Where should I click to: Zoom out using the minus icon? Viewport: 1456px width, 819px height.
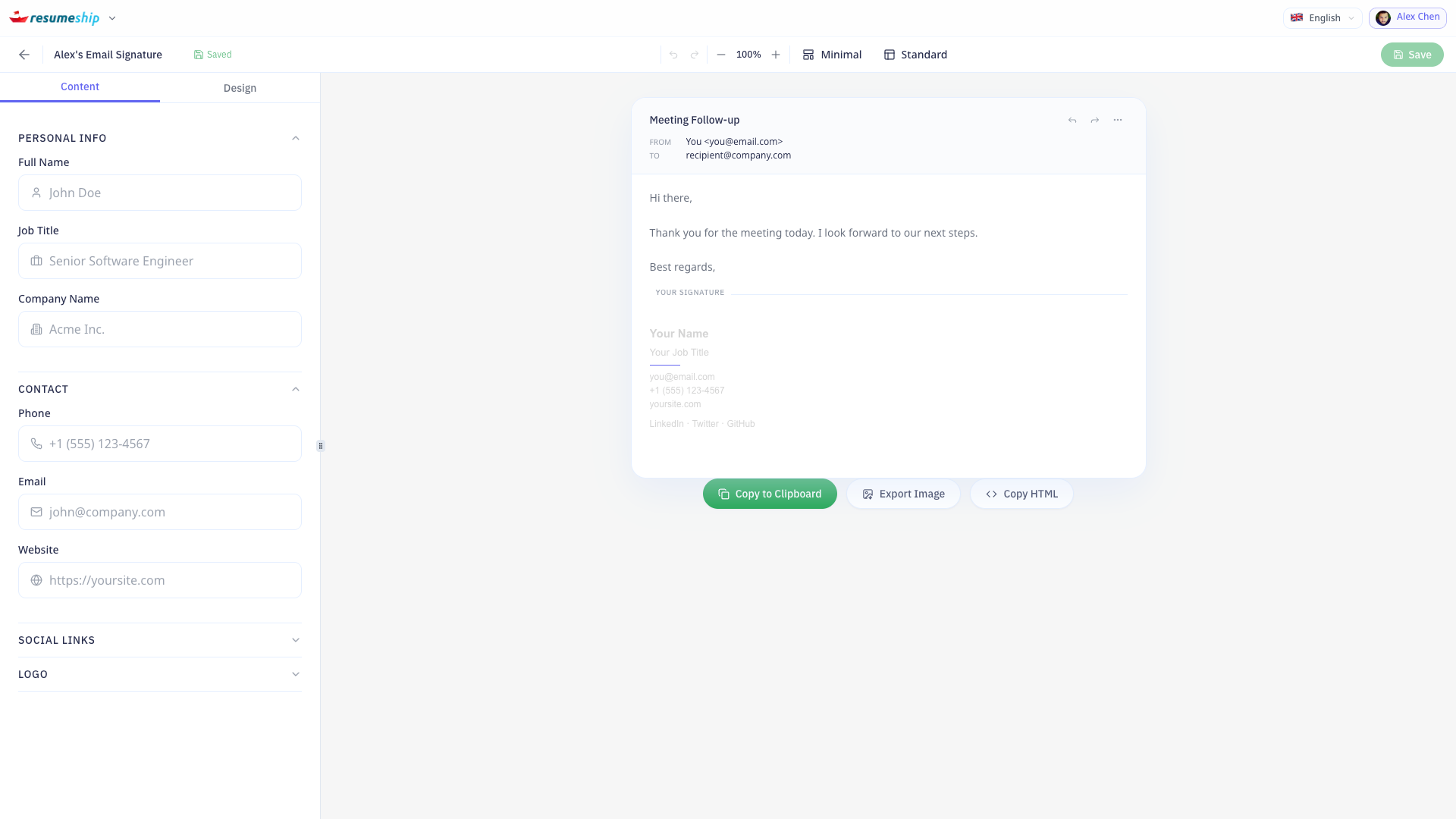pyautogui.click(x=720, y=54)
